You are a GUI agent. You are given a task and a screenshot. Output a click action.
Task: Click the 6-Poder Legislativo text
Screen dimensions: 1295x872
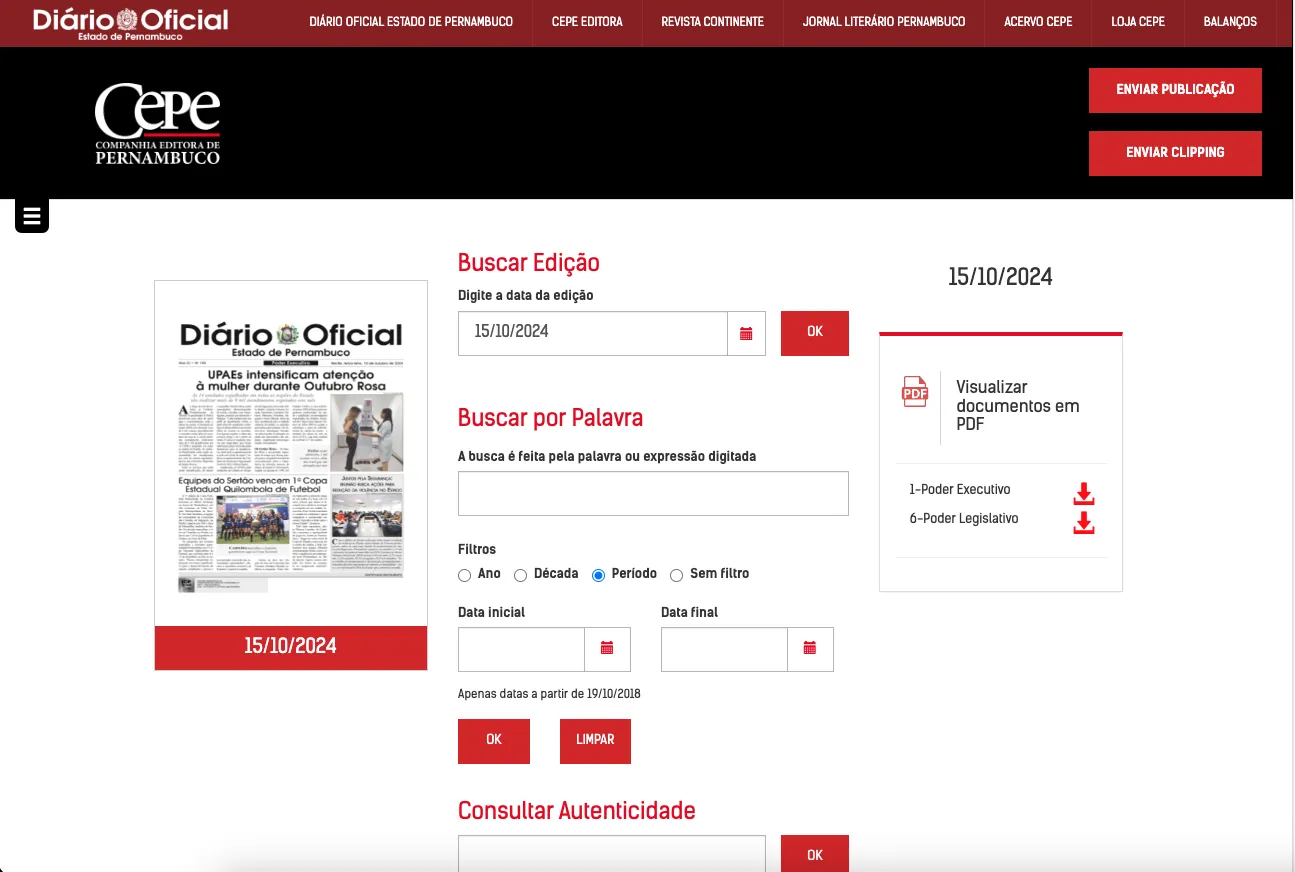click(964, 519)
